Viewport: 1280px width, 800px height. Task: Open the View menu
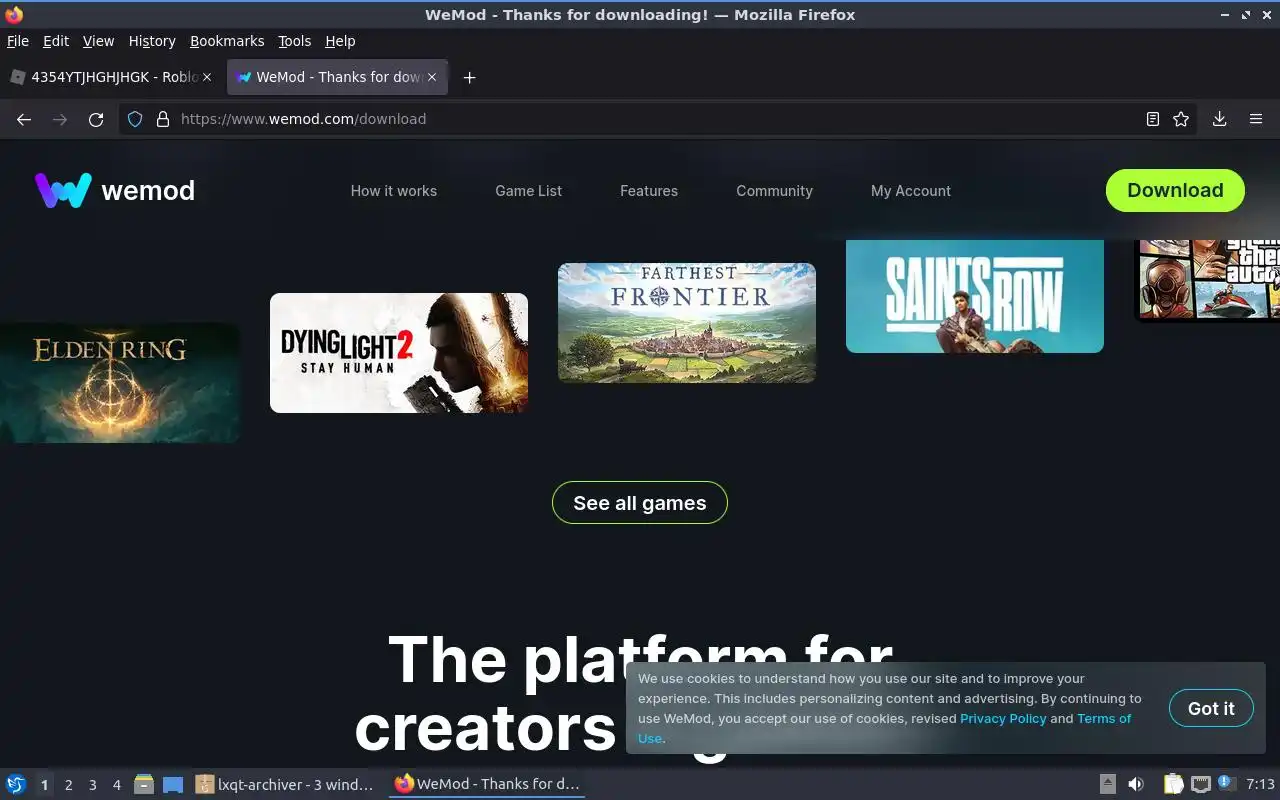(x=98, y=41)
